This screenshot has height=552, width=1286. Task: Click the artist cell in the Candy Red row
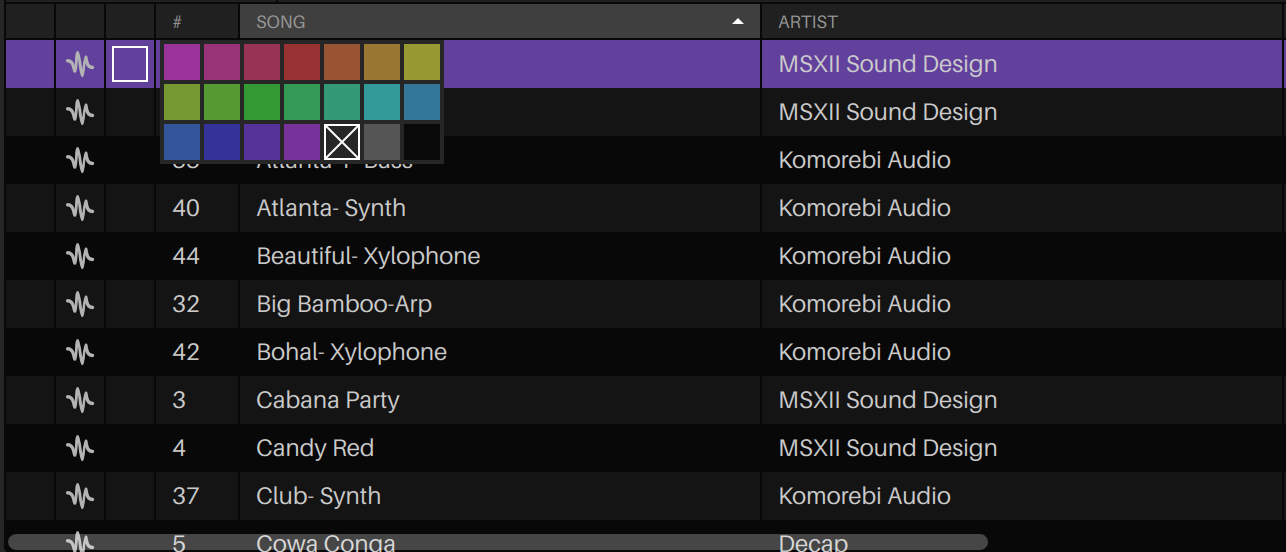(1023, 448)
